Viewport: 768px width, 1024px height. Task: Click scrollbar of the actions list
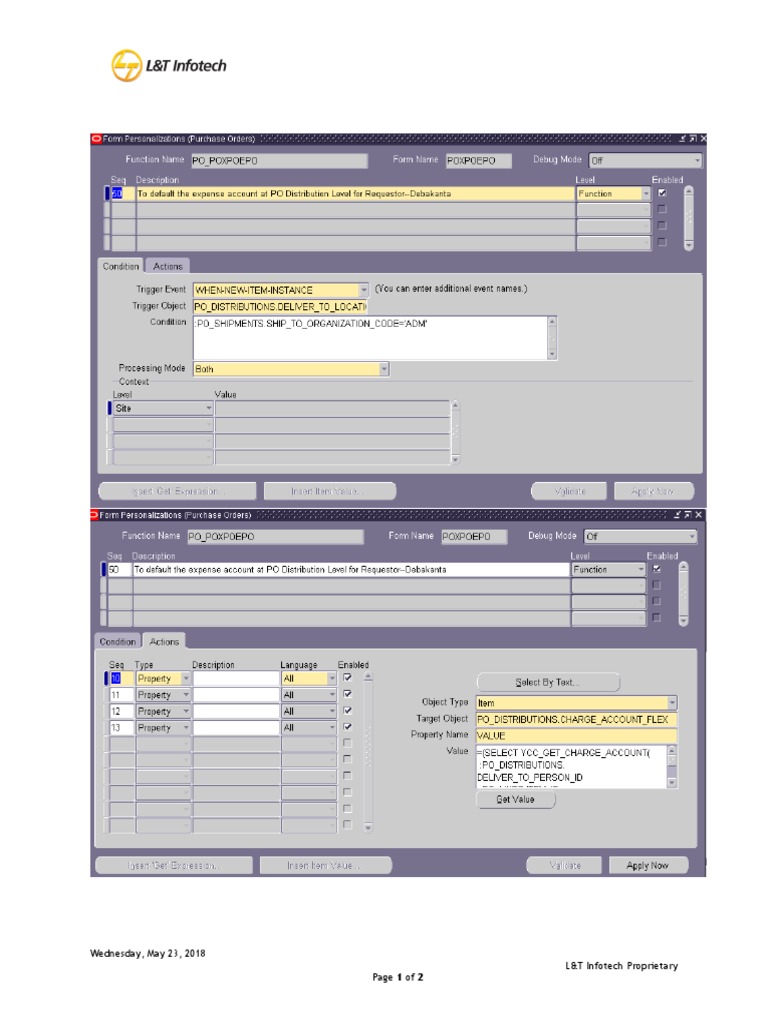pos(368,752)
